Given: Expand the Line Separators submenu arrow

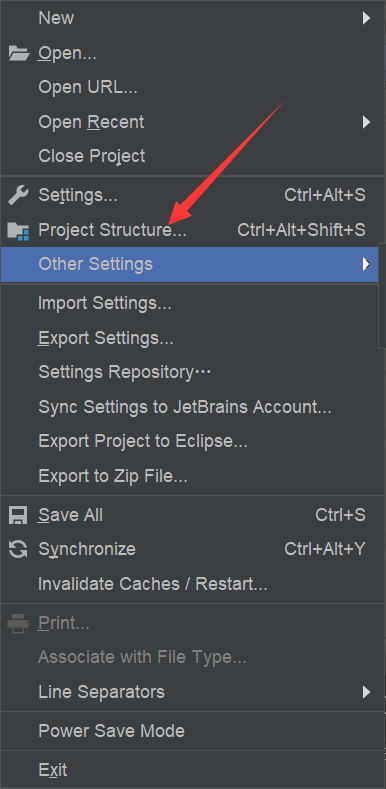Looking at the screenshot, I should pos(366,692).
